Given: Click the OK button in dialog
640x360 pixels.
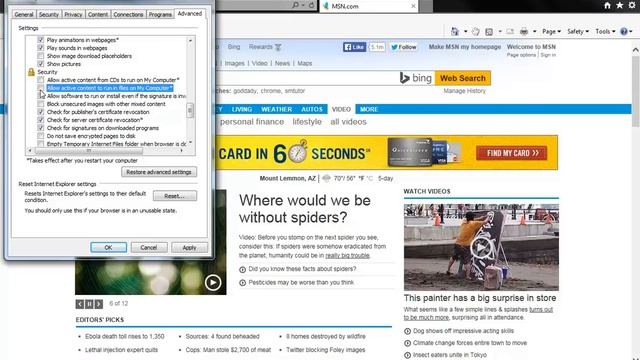Looking at the screenshot, I should click(109, 247).
